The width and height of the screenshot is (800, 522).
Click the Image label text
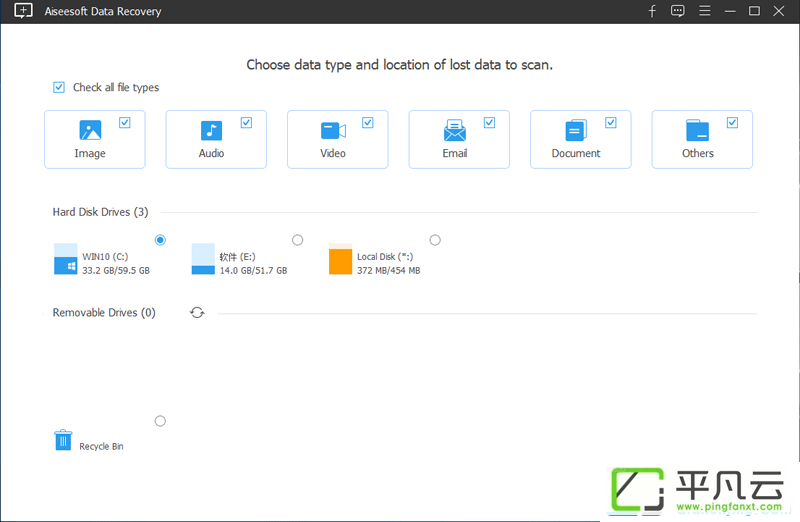pos(90,153)
